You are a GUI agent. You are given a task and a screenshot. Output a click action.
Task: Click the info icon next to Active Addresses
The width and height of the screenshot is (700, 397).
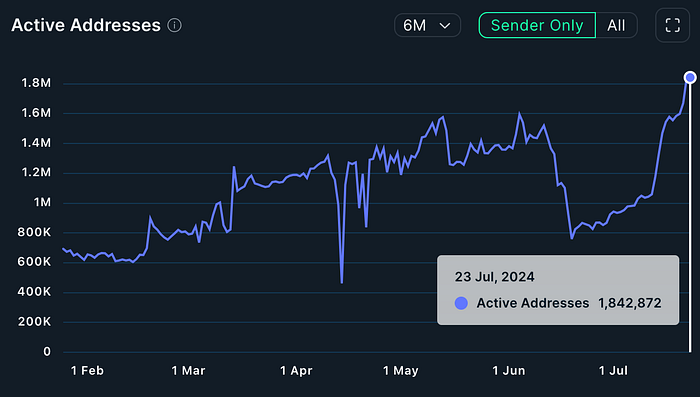(175, 25)
